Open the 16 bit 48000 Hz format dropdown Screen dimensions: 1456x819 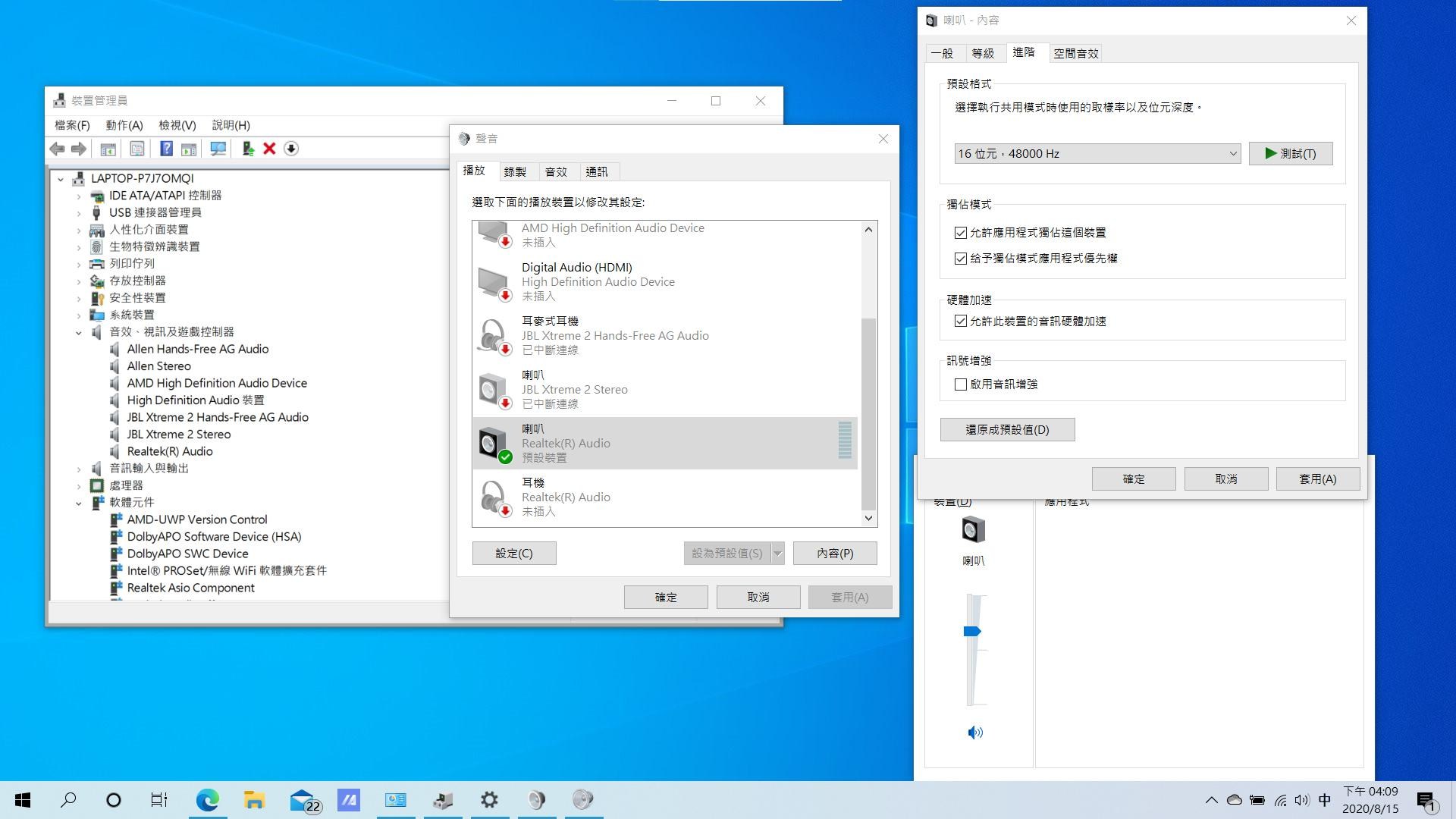tap(1097, 153)
